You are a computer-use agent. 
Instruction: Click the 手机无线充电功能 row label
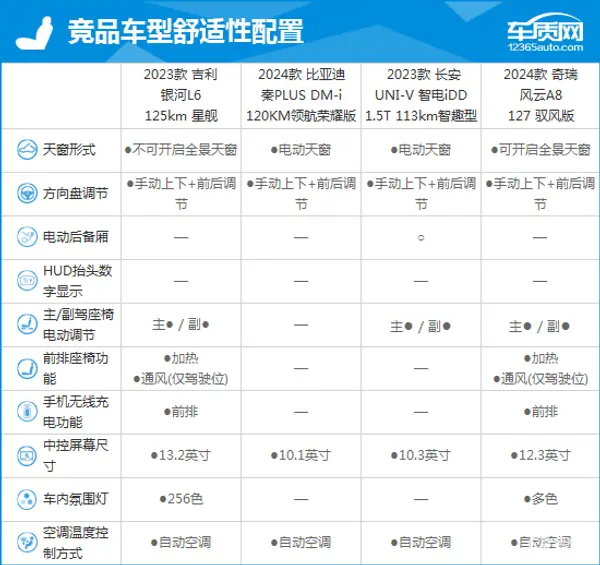pos(75,412)
